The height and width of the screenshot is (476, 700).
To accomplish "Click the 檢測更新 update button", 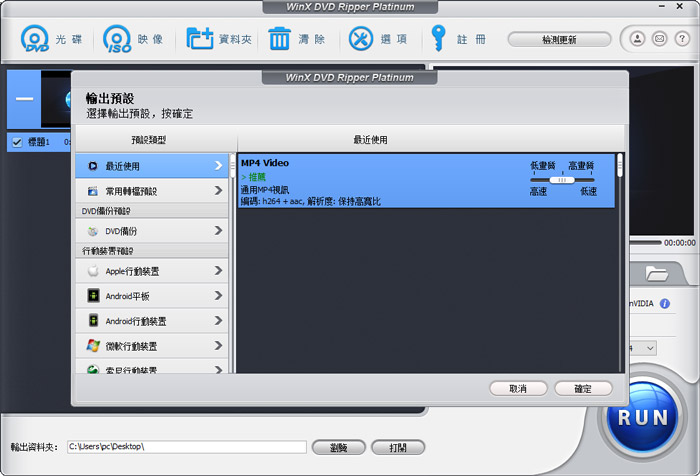I will 559,40.
